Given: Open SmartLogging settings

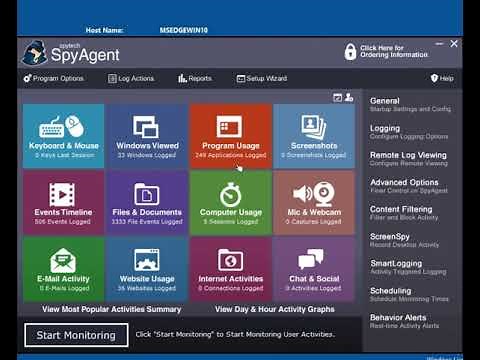Looking at the screenshot, I should click(x=408, y=267).
